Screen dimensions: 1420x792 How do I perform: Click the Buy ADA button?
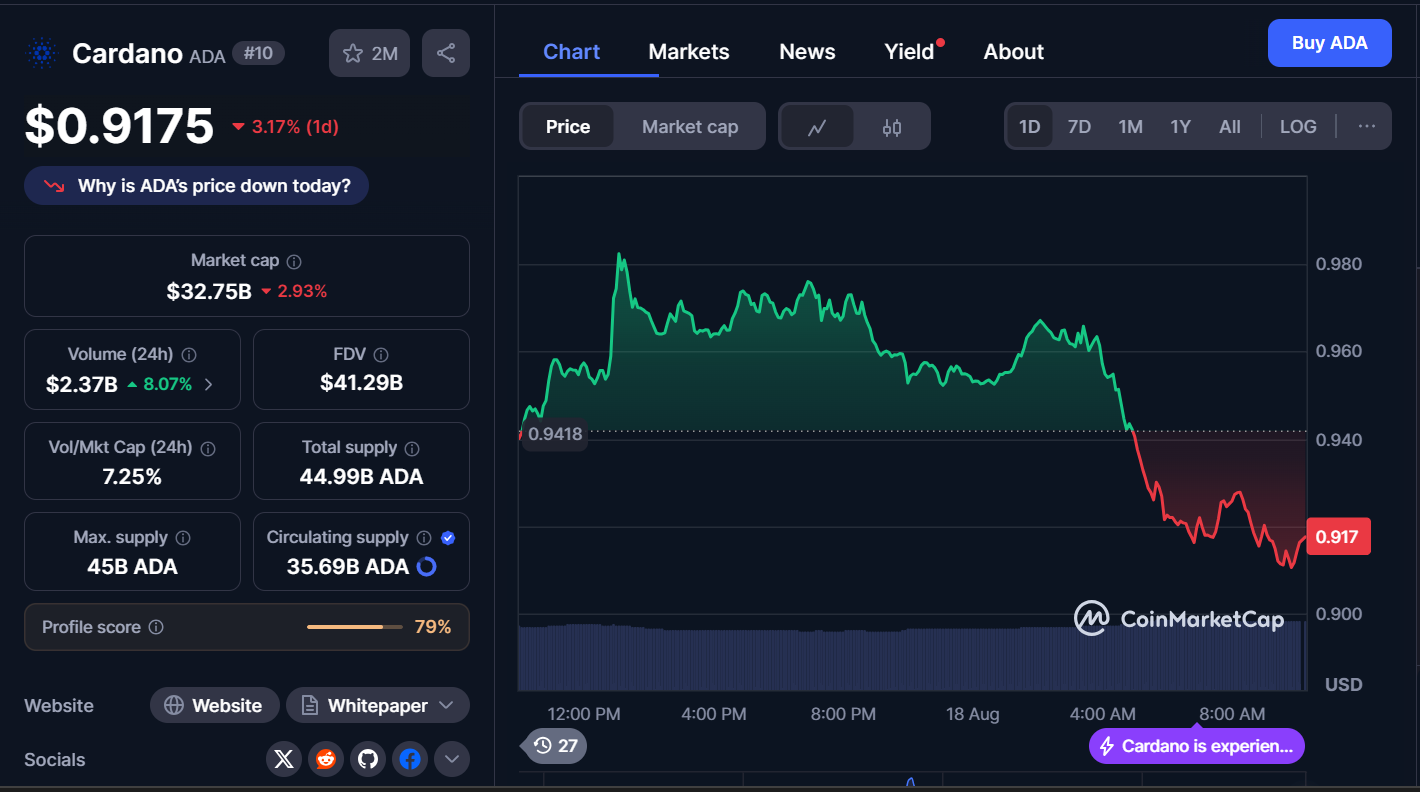point(1329,43)
